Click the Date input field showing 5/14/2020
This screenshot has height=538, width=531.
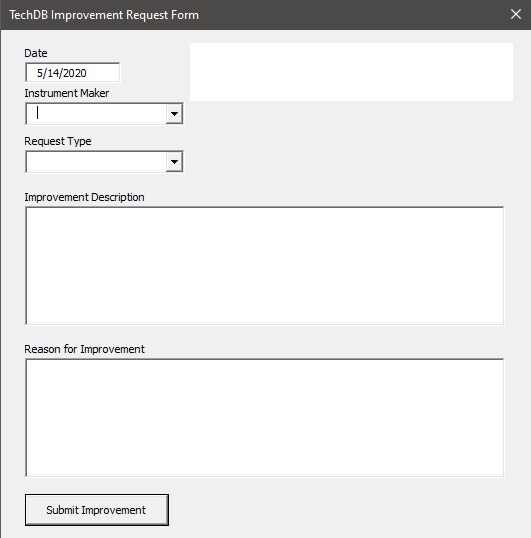tap(72, 72)
